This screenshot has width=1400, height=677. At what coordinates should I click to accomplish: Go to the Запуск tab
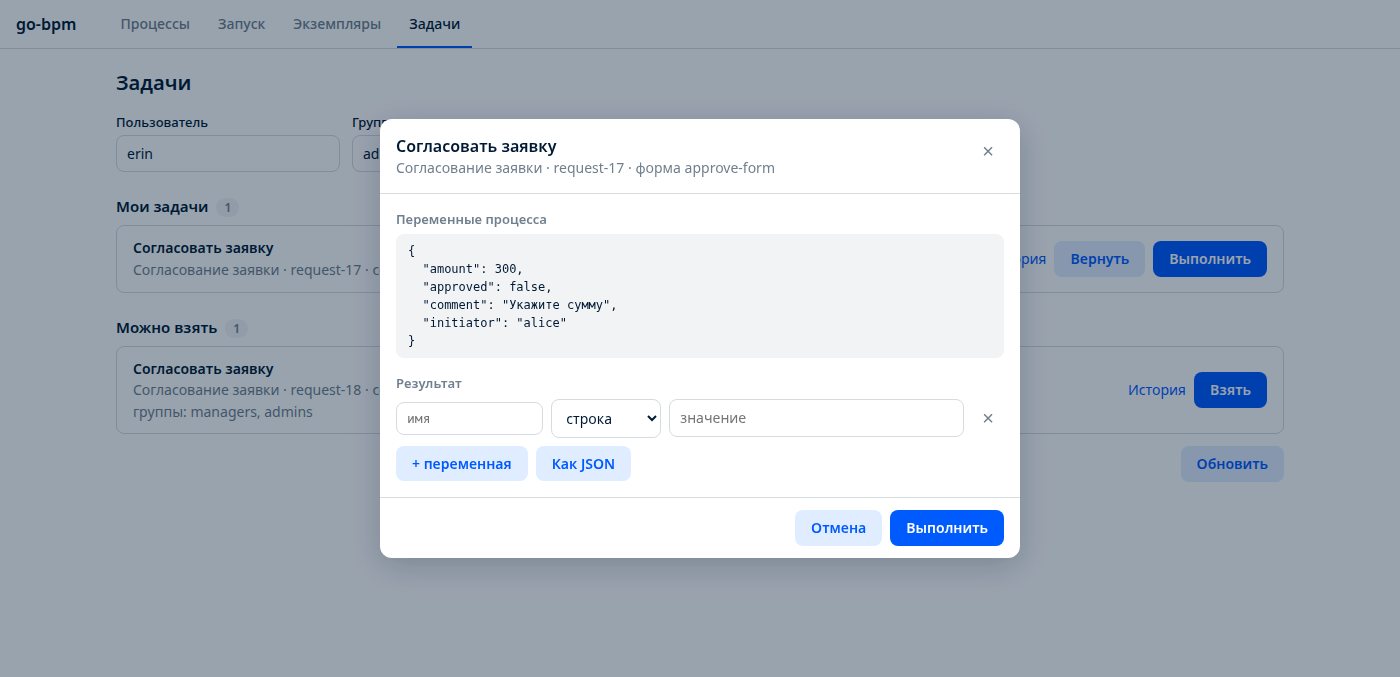(x=241, y=24)
